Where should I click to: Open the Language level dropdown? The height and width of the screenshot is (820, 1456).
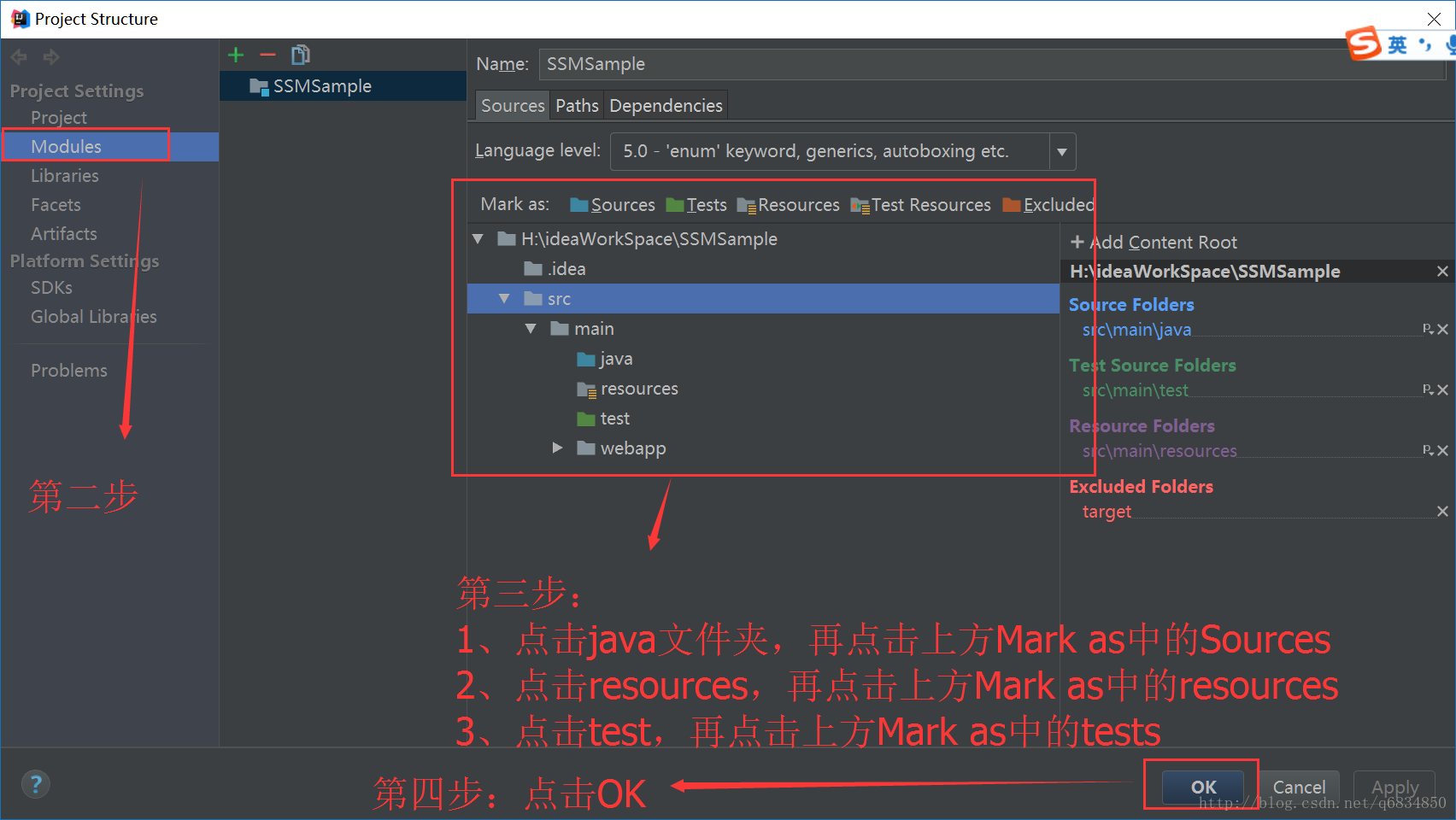(842, 151)
